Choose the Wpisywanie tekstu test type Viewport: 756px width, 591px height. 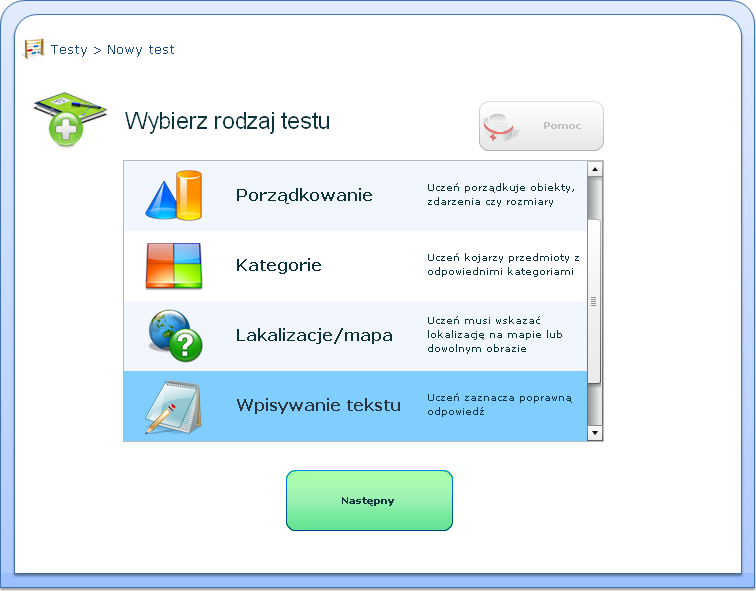click(355, 406)
